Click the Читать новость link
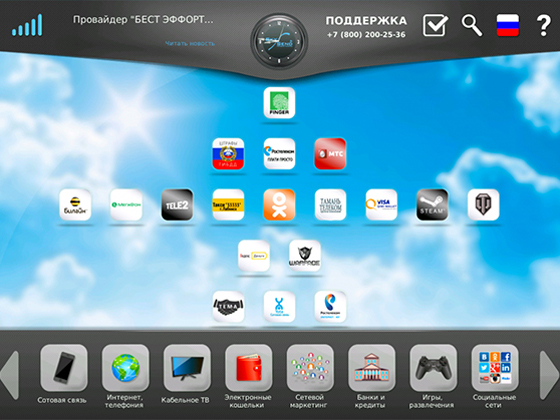Image resolution: width=560 pixels, height=420 pixels. pos(190,43)
